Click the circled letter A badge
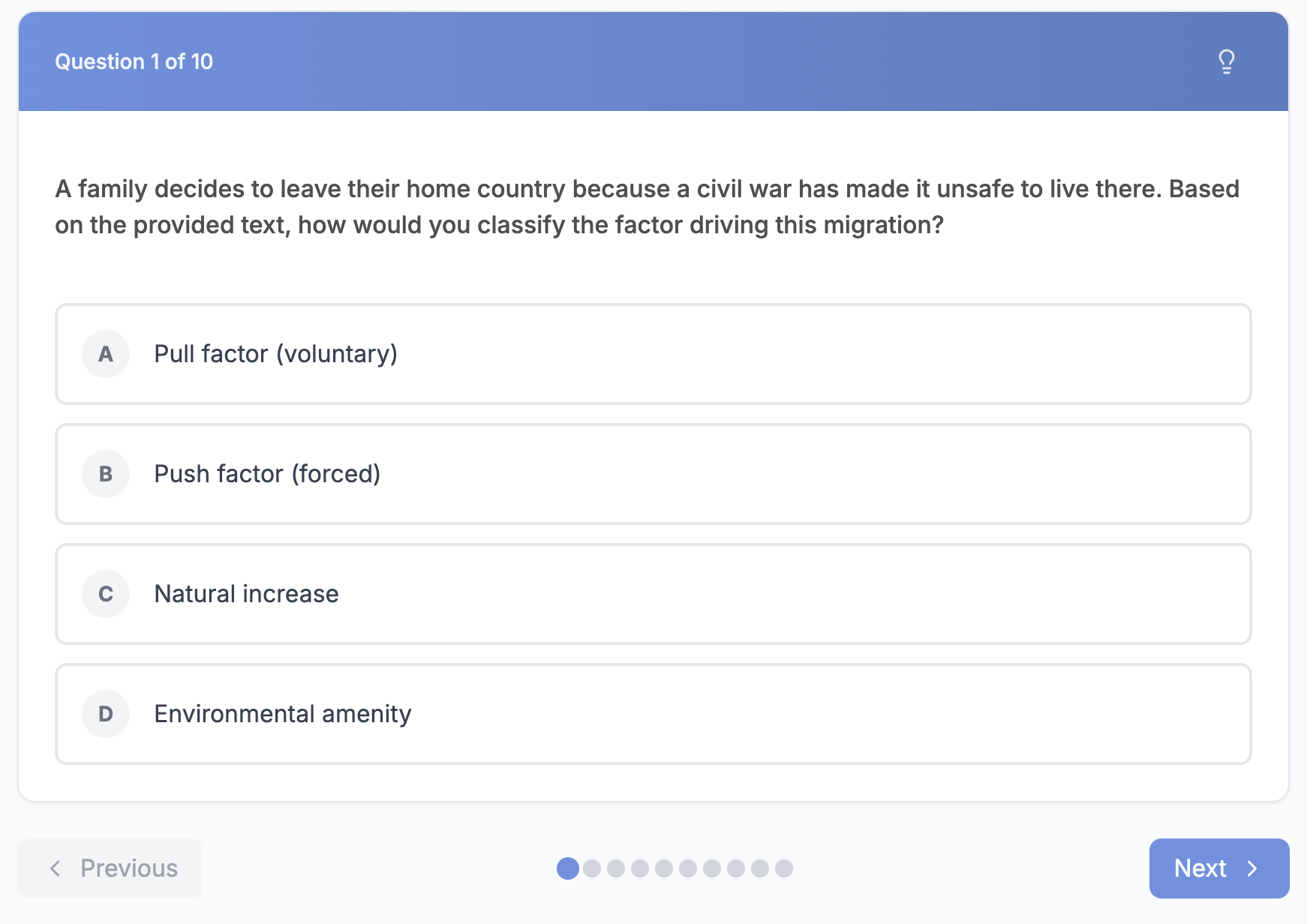This screenshot has width=1307, height=924. click(x=105, y=354)
